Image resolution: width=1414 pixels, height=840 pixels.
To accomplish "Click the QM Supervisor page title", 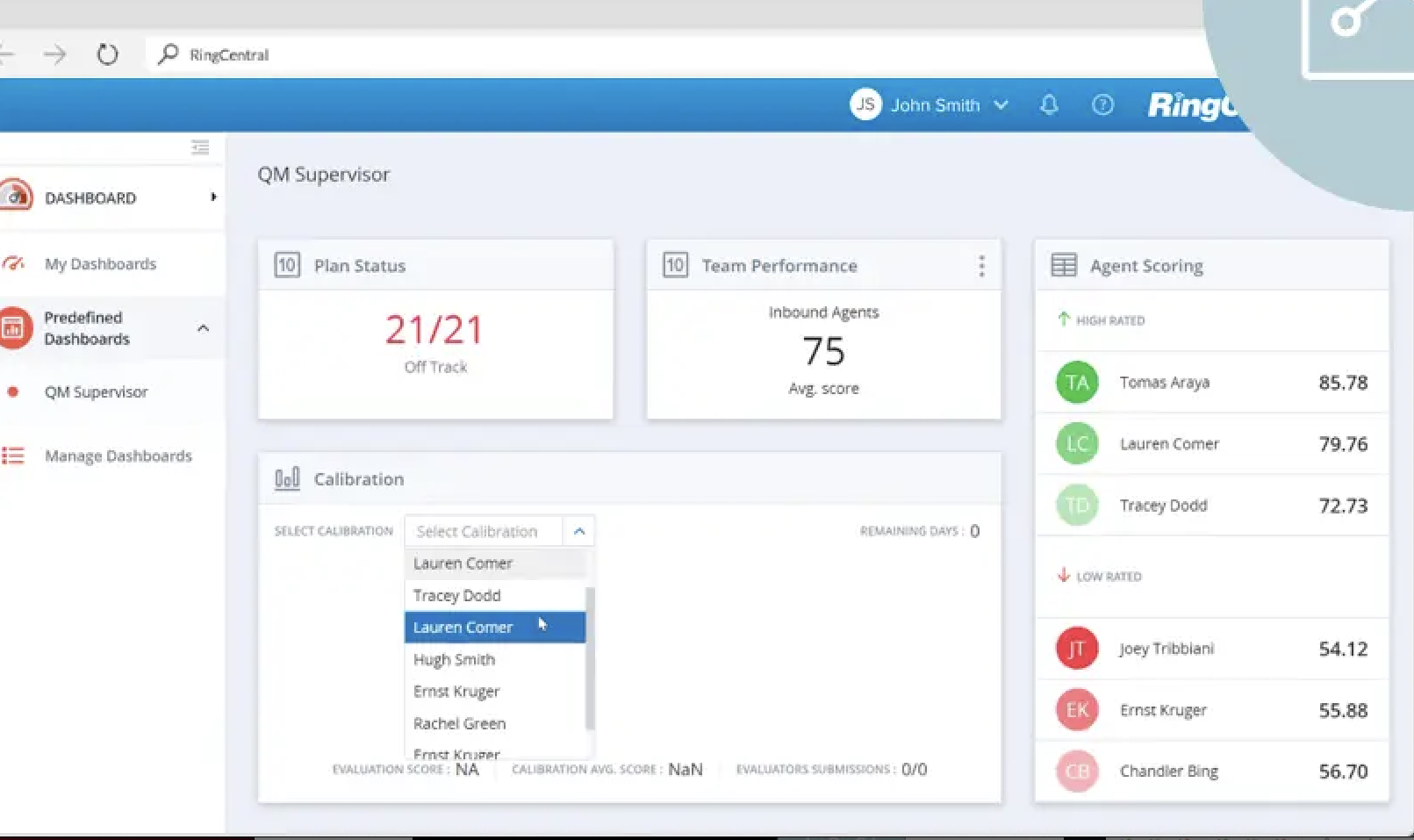I will pyautogui.click(x=323, y=175).
